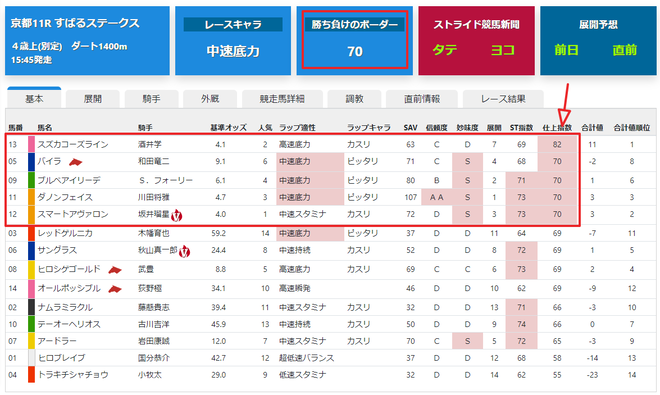The width and height of the screenshot is (660, 395).
Task: Click horse name トラキチシャチョウ
Action: click(x=73, y=375)
